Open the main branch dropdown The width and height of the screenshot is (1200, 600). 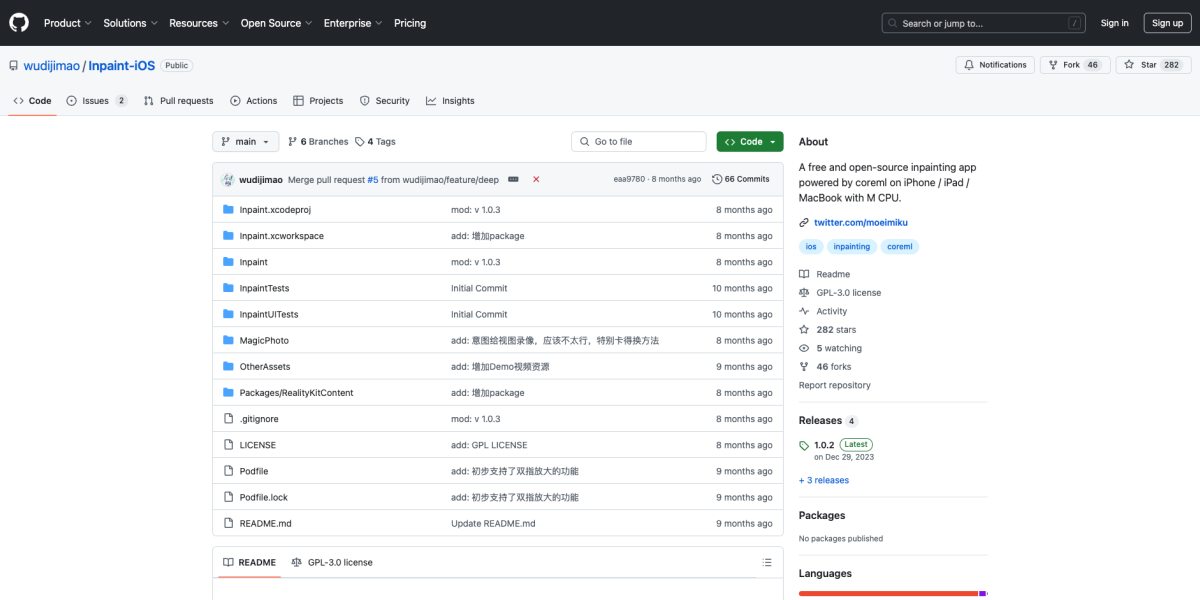245,142
